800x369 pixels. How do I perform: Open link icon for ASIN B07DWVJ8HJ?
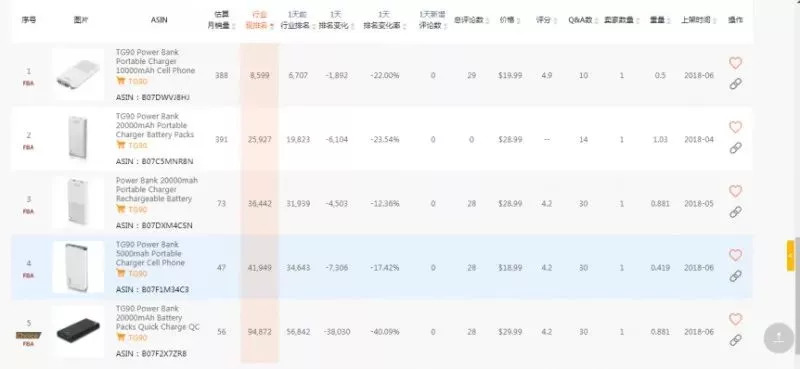tap(735, 84)
